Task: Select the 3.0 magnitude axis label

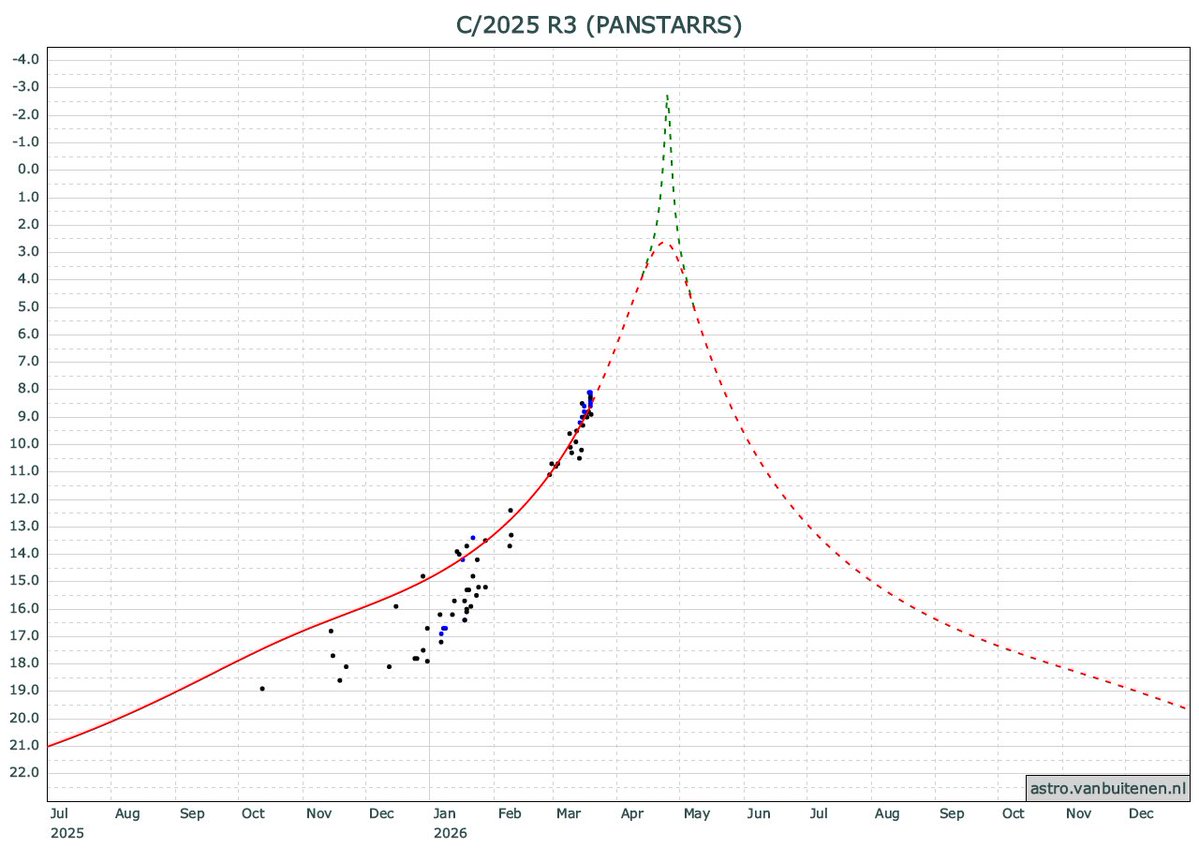Action: point(28,252)
